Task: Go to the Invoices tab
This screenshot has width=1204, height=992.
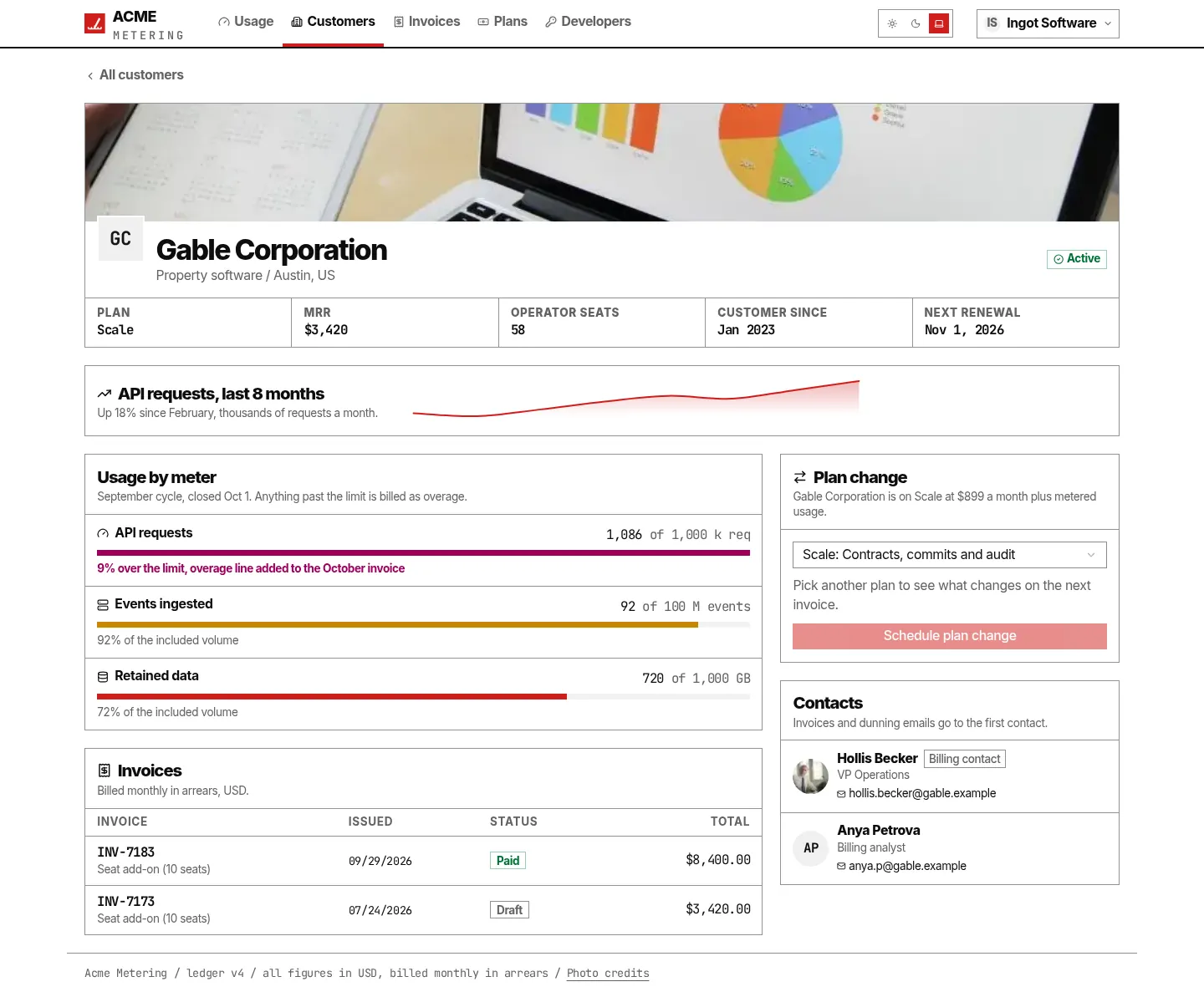Action: pos(426,22)
